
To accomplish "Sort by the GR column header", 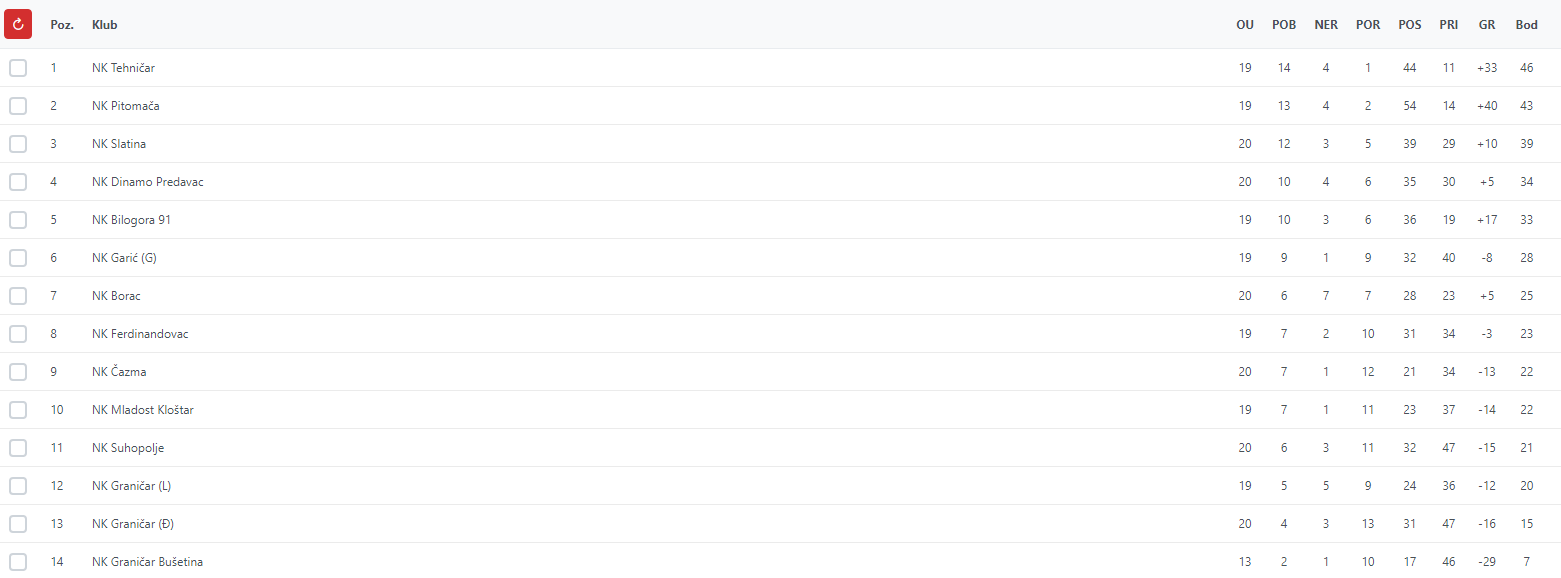I will tap(1487, 24).
